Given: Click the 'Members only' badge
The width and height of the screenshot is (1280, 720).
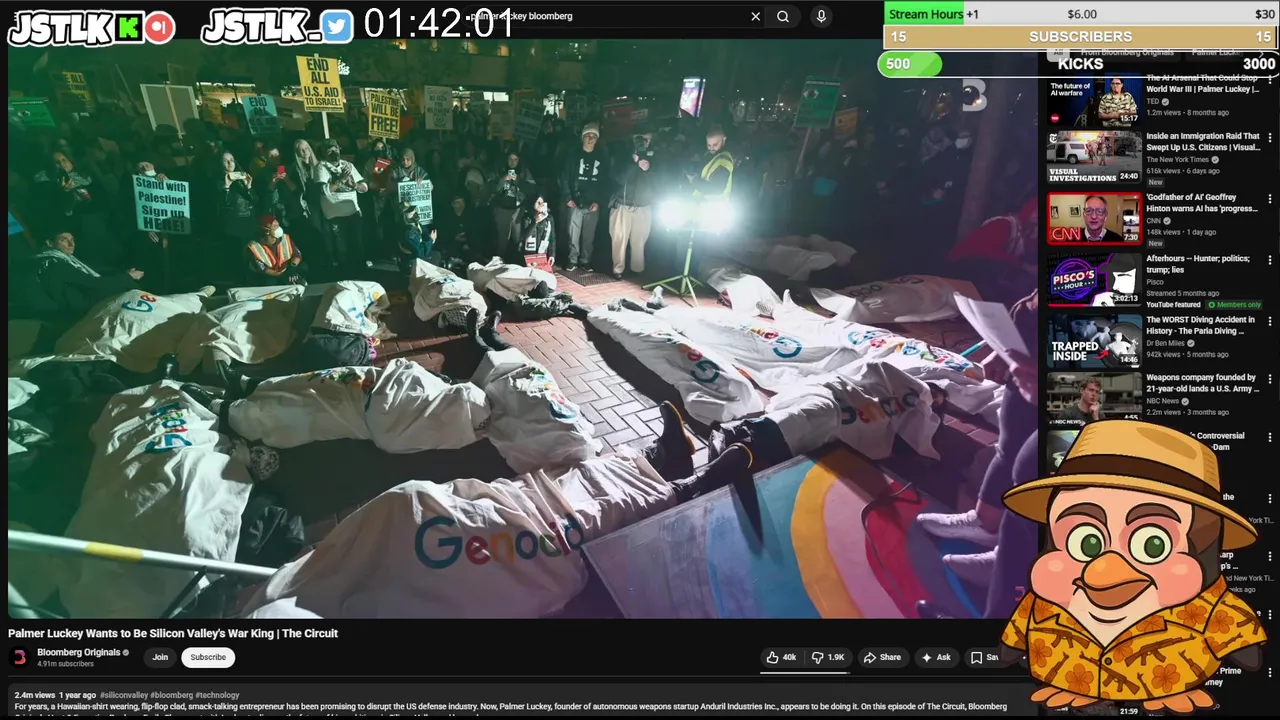Looking at the screenshot, I should (x=1234, y=305).
